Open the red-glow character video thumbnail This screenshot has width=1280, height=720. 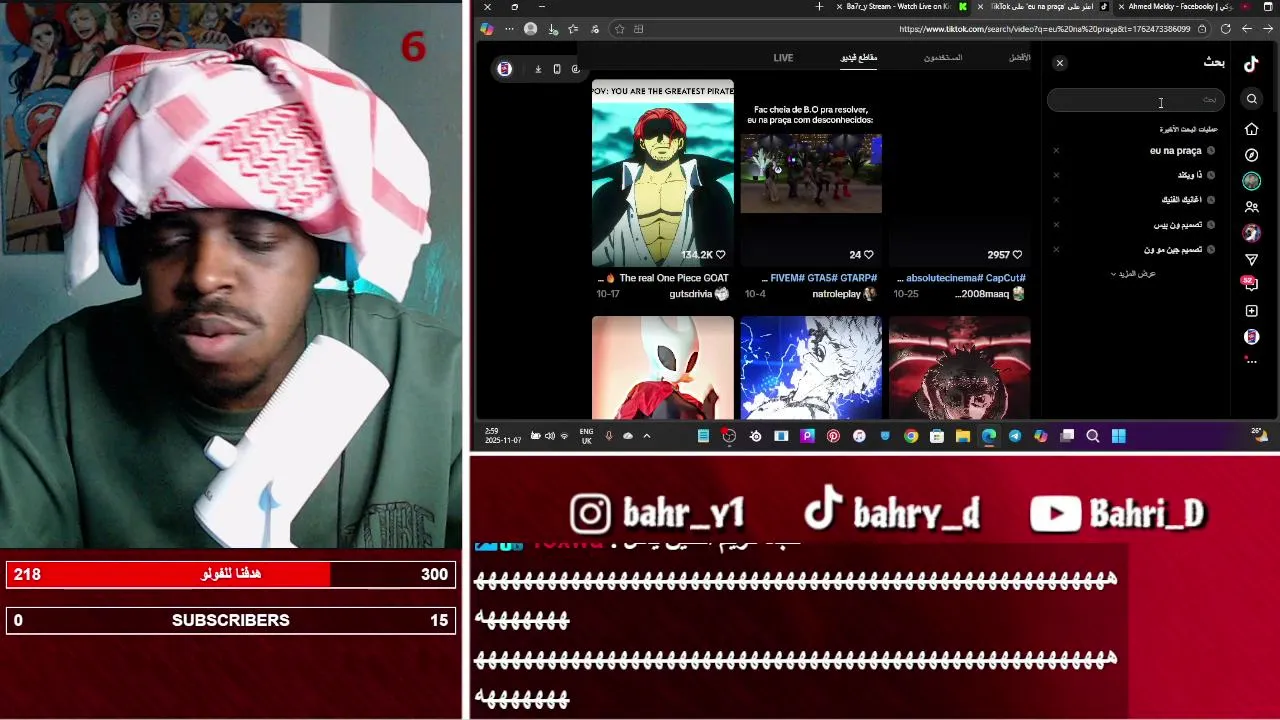pyautogui.click(x=959, y=368)
